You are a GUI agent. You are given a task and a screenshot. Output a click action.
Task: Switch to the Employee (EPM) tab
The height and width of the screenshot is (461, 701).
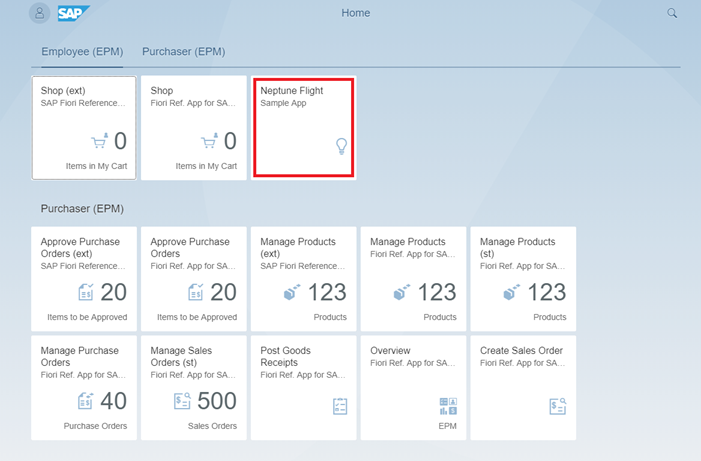82,51
